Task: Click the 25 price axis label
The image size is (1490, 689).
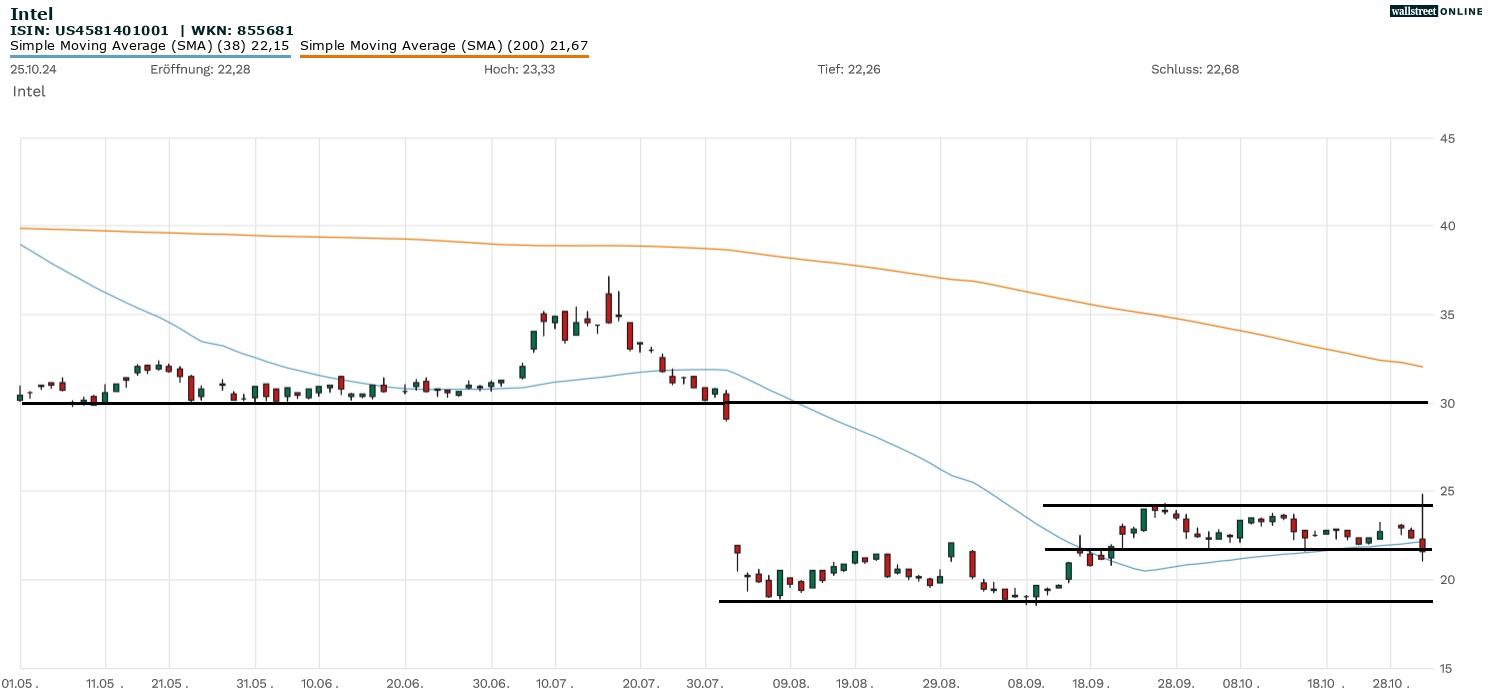Action: pos(1447,491)
